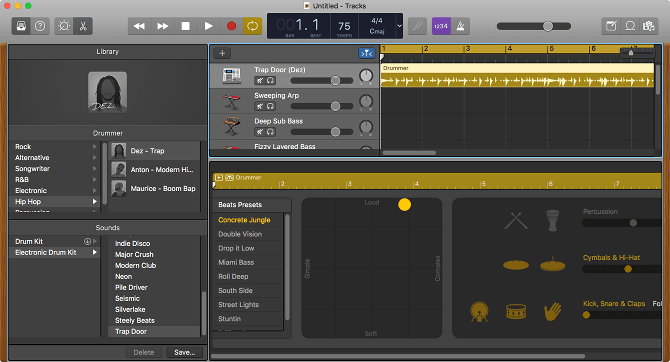Expand the Songwriter drummer genre
This screenshot has width=670, height=362.
[95, 169]
